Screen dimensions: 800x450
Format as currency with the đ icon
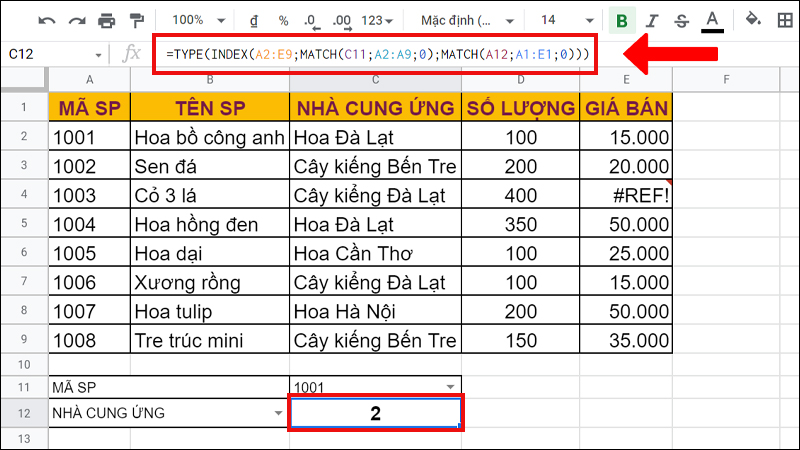coord(255,20)
